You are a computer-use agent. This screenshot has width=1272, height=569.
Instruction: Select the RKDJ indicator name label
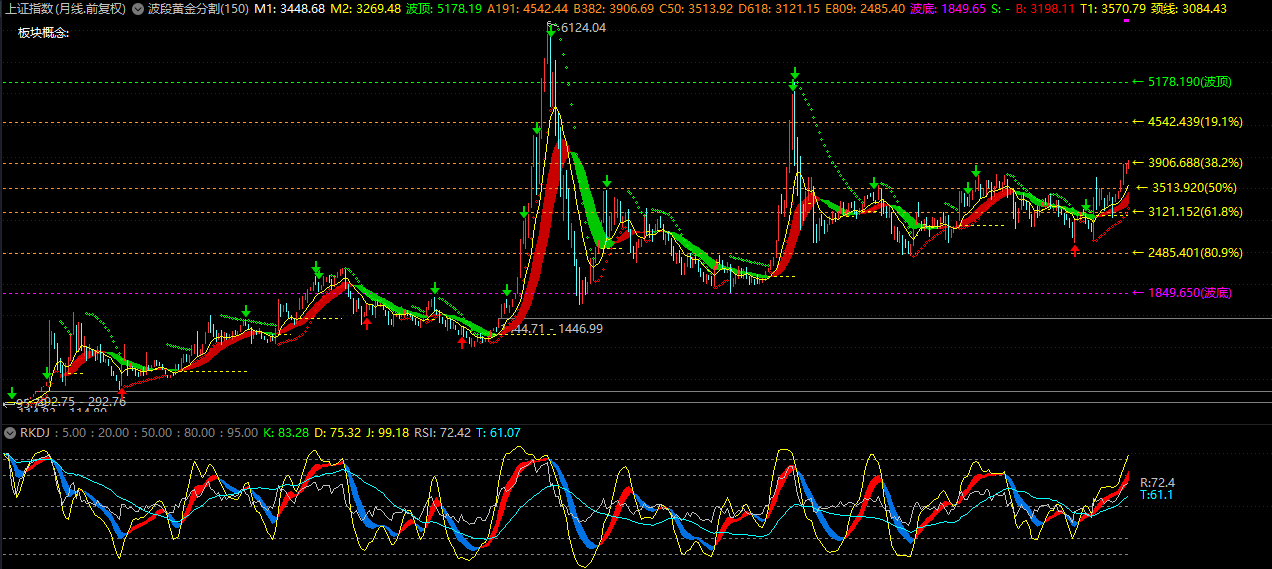tap(35, 433)
